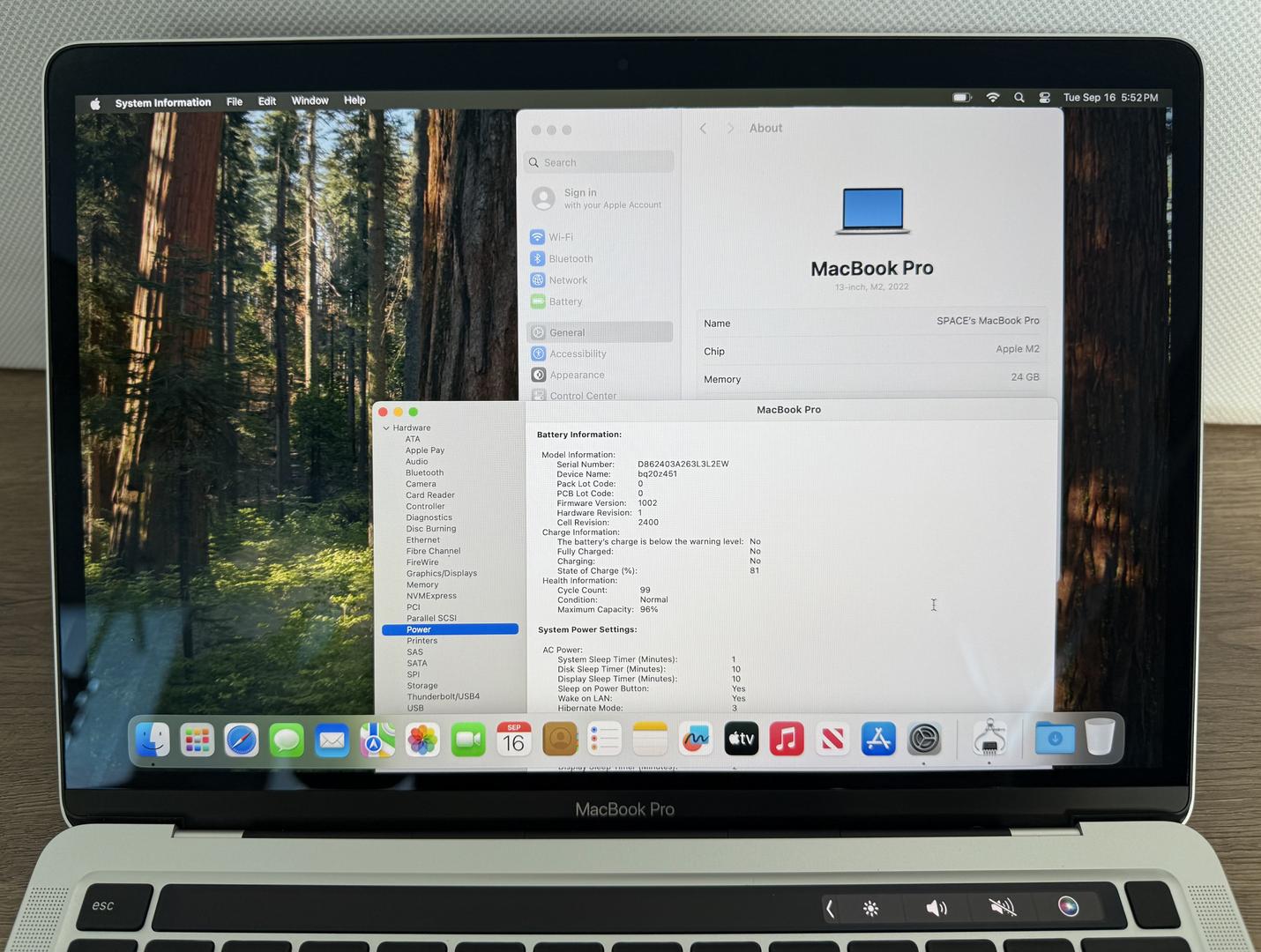
Task: Launch Freeform from the Dock
Action: [696, 740]
